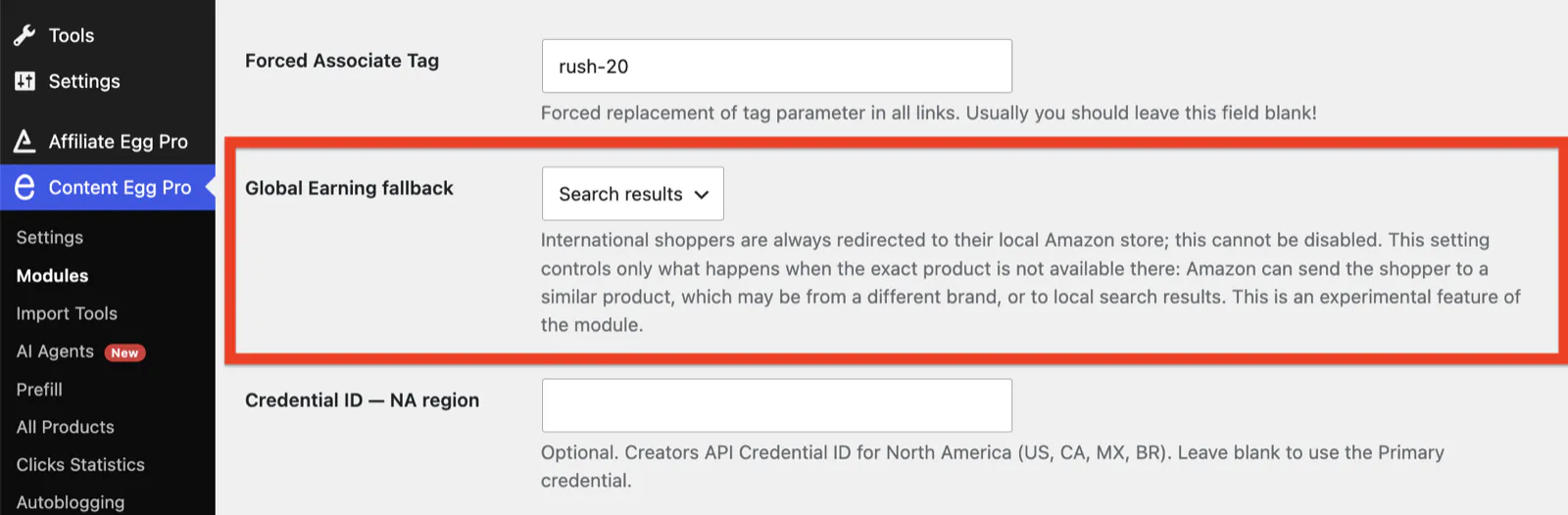
Task: Open the Import Tools page
Action: tap(67, 313)
